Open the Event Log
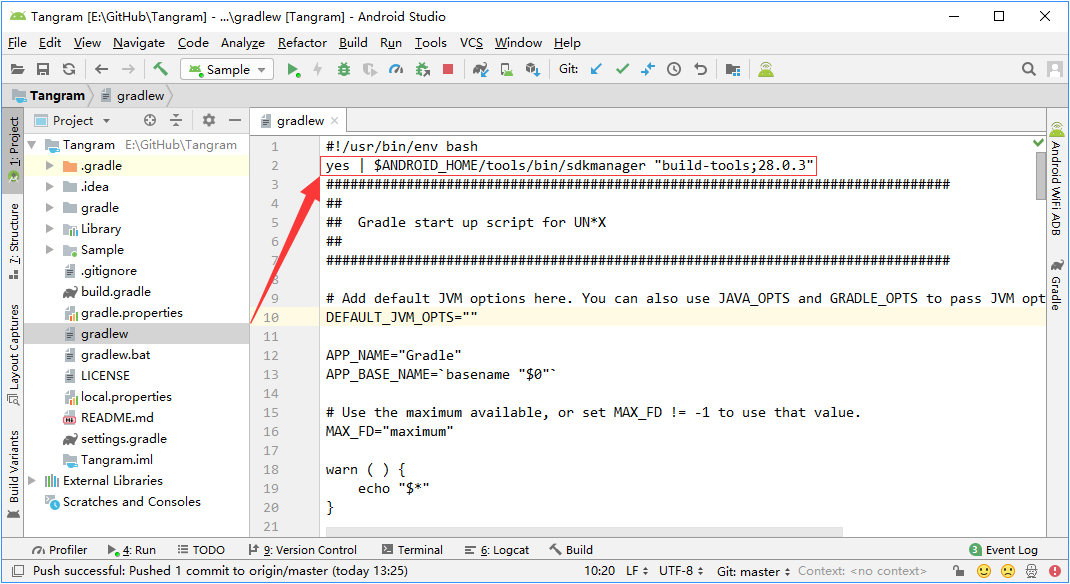The height and width of the screenshot is (584, 1070). pos(1003,550)
